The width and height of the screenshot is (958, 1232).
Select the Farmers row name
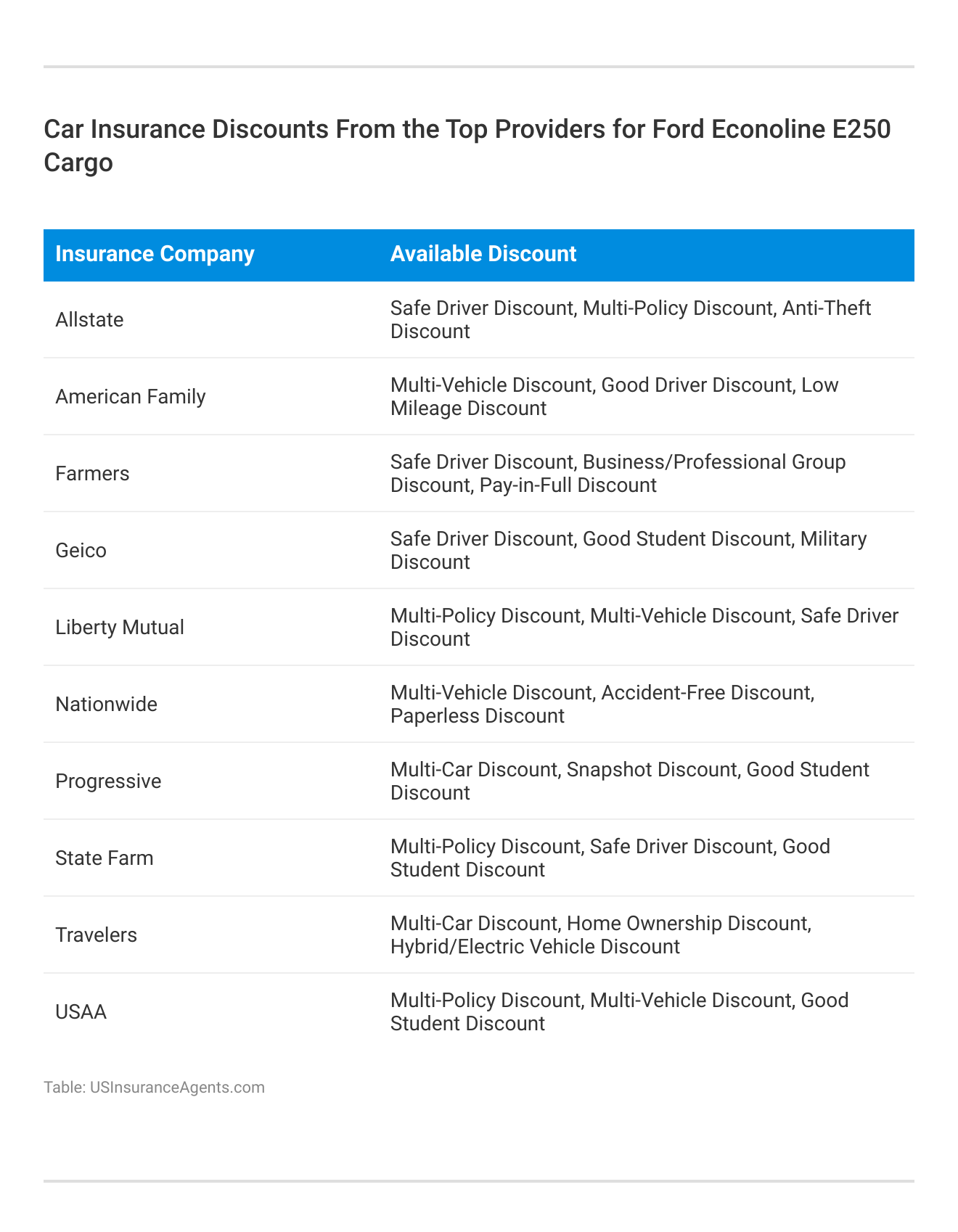(92, 474)
